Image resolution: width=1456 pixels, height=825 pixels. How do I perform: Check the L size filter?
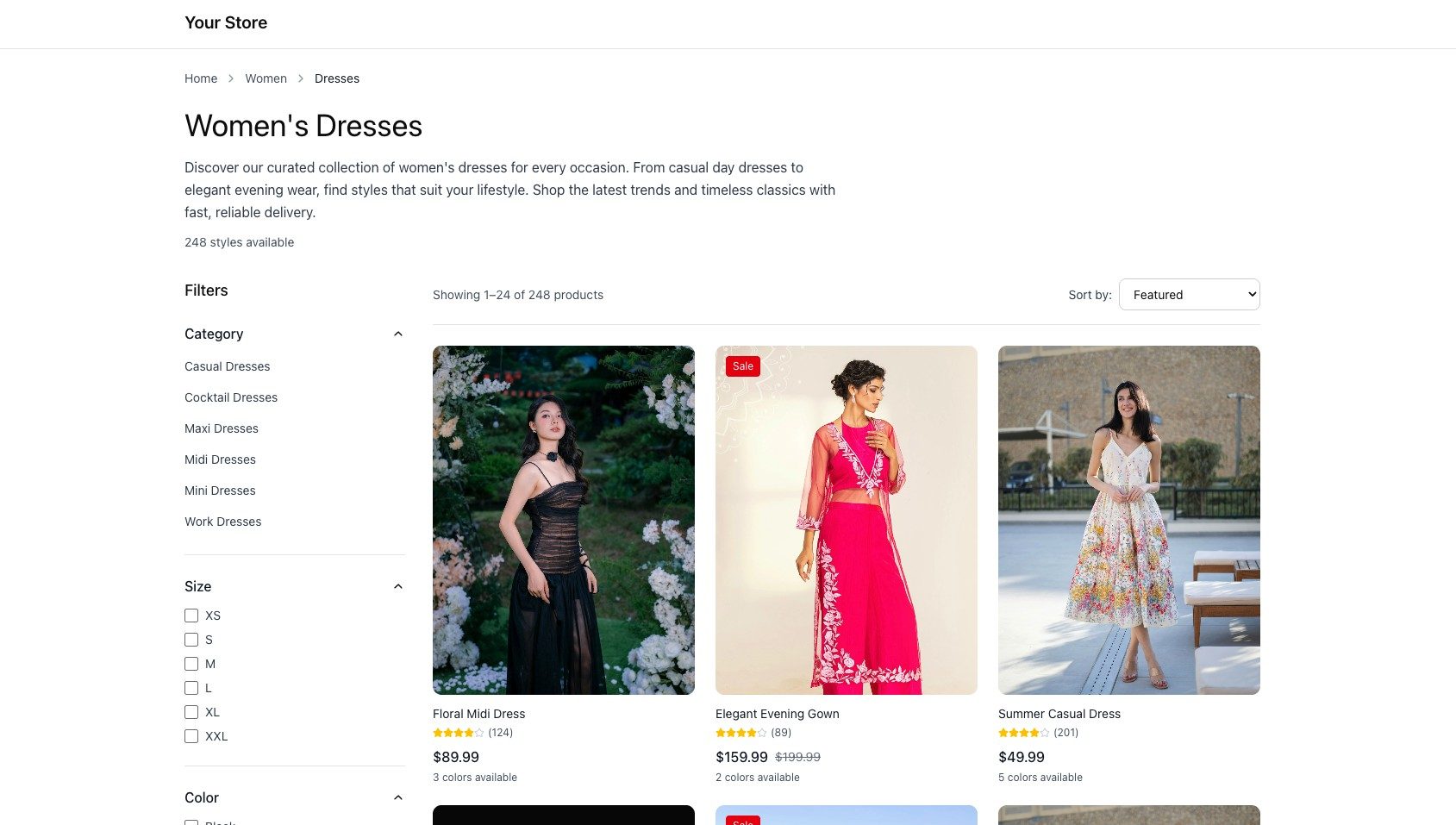coord(191,688)
